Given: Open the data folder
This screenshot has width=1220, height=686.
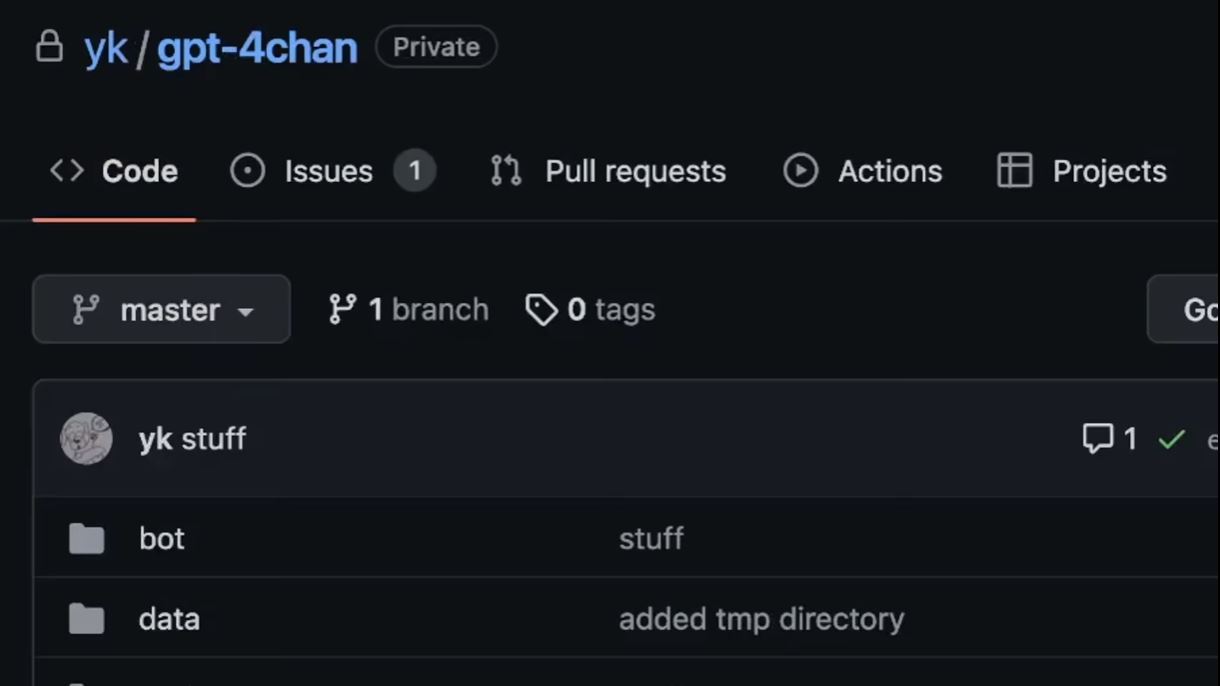Looking at the screenshot, I should (x=169, y=619).
